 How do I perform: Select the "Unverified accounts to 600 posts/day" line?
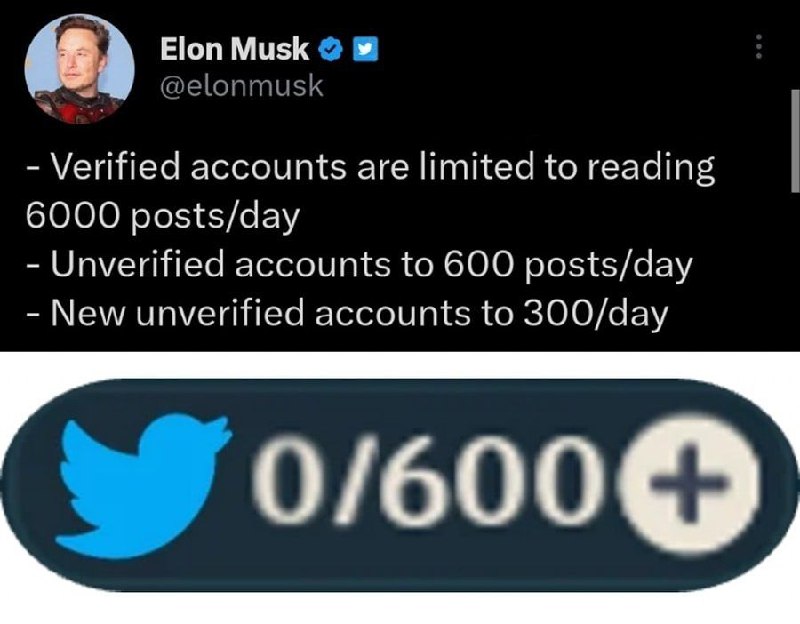358,266
